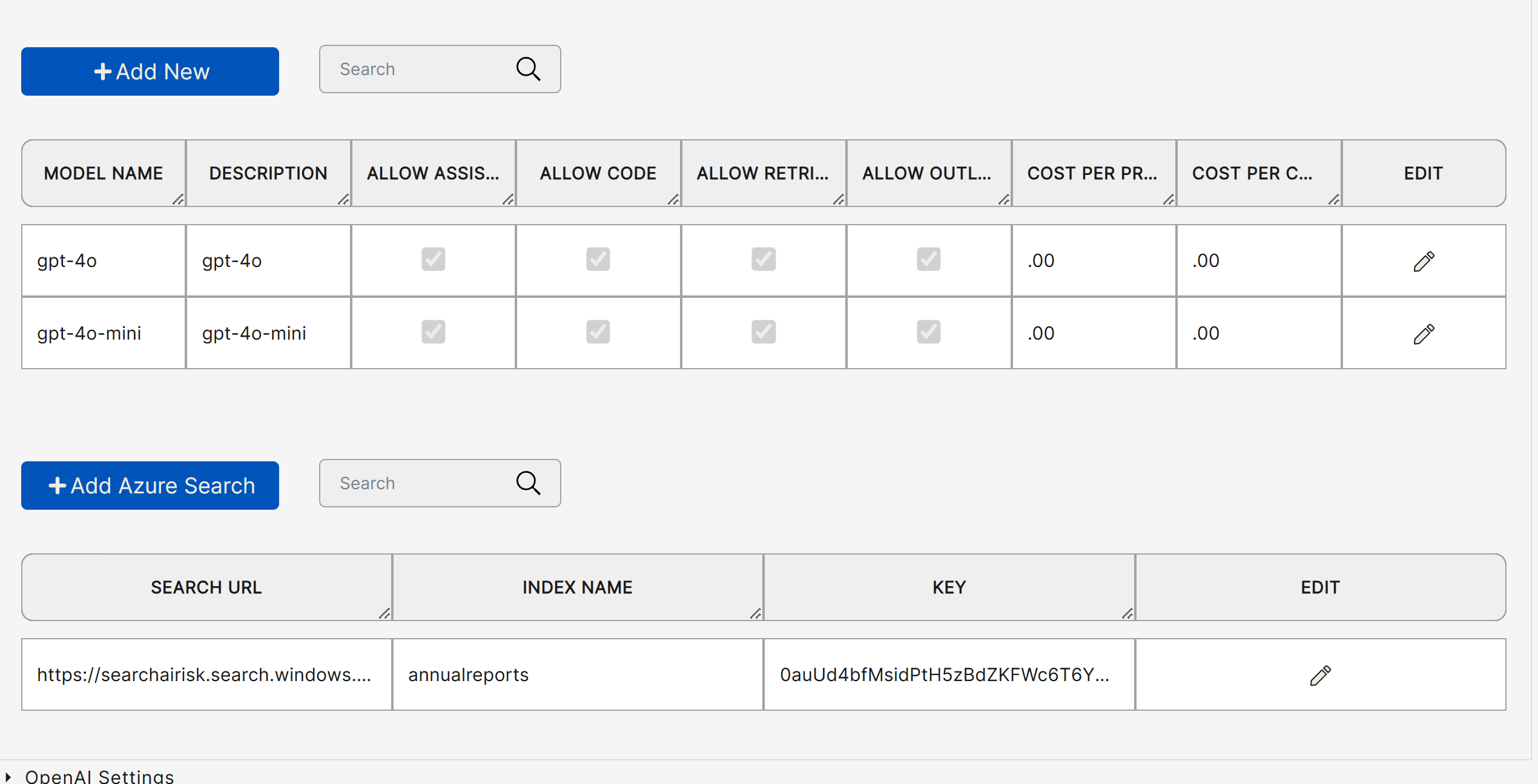Toggle Allow Outline checkbox for gpt-4o-mini
This screenshot has width=1538, height=784.
(x=928, y=332)
